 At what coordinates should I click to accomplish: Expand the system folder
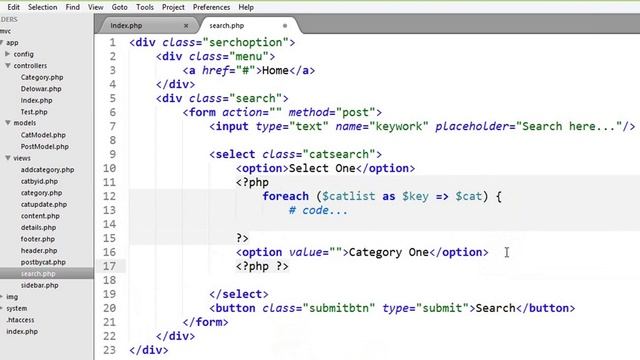(x=2, y=308)
